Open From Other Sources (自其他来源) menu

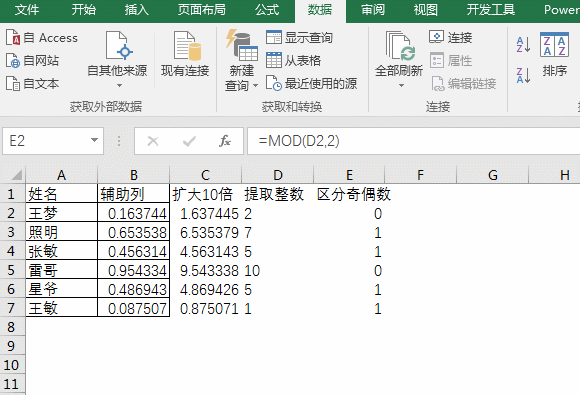(117, 59)
